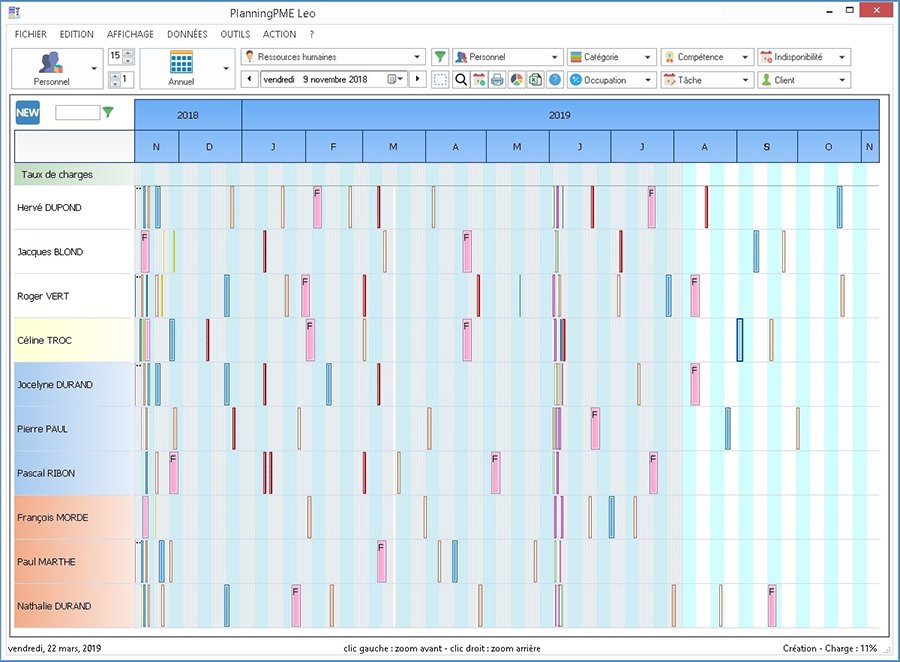Click the calendar icon beside the magnifier
The image size is (900, 662).
pyautogui.click(x=479, y=80)
